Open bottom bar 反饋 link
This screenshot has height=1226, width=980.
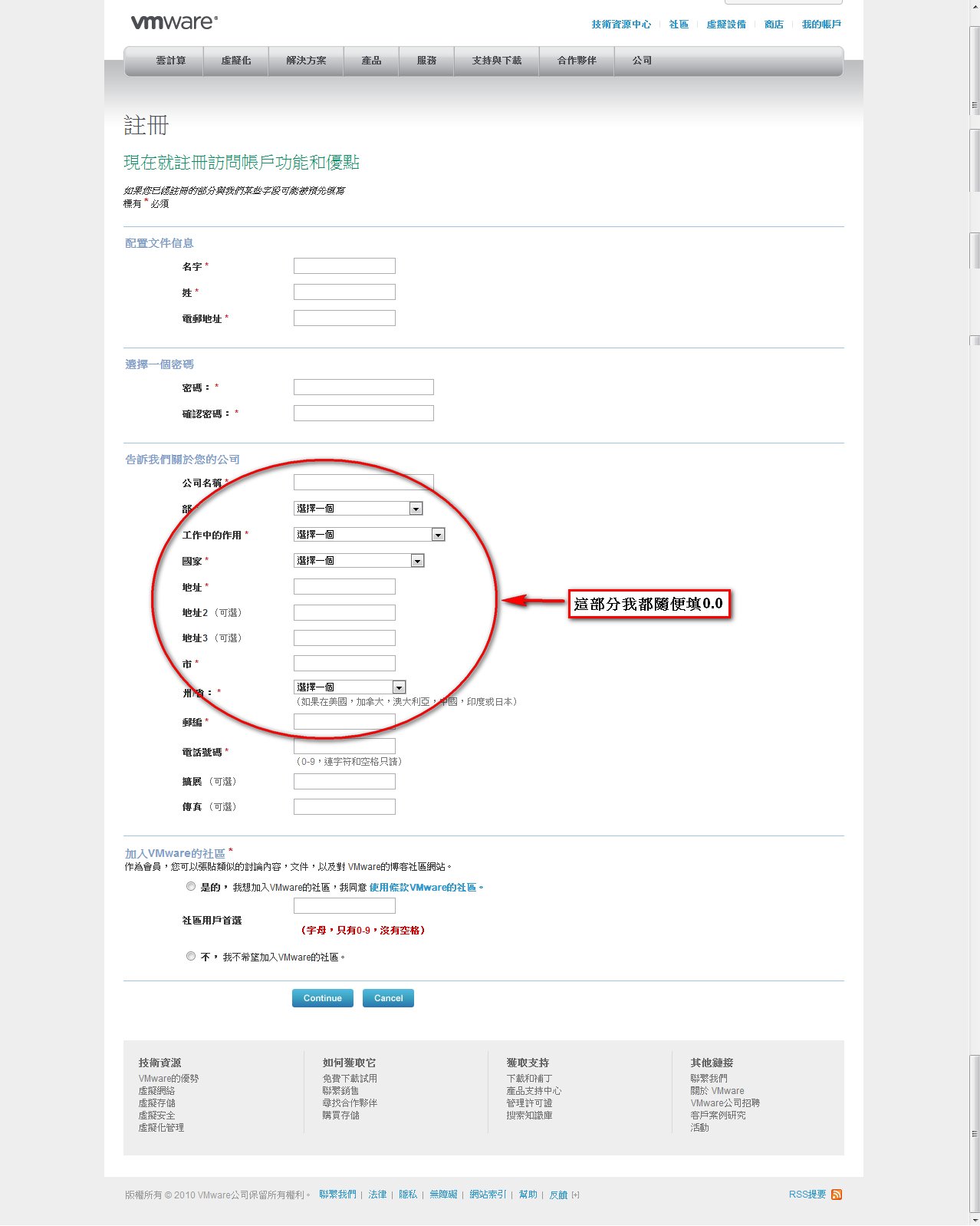[558, 1195]
